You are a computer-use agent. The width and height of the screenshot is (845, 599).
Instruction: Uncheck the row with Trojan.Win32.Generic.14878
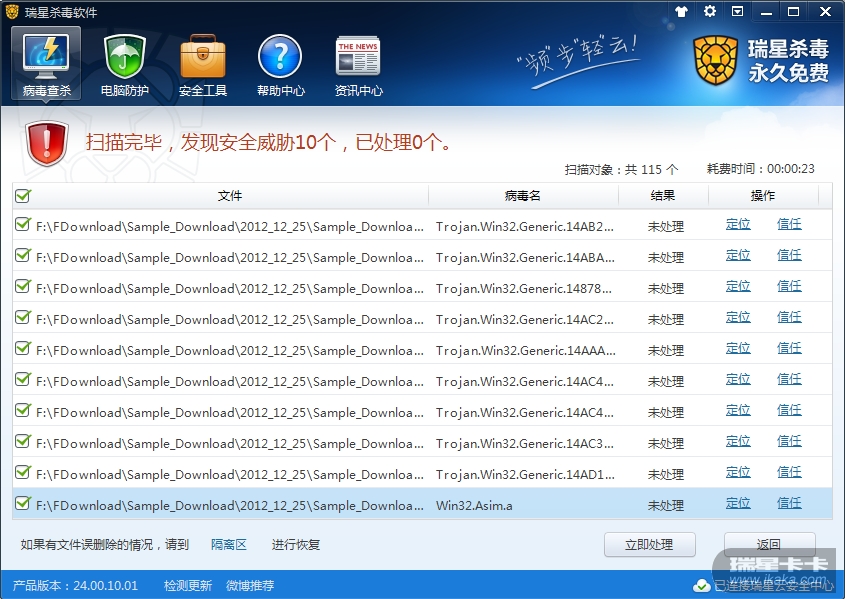click(23, 286)
